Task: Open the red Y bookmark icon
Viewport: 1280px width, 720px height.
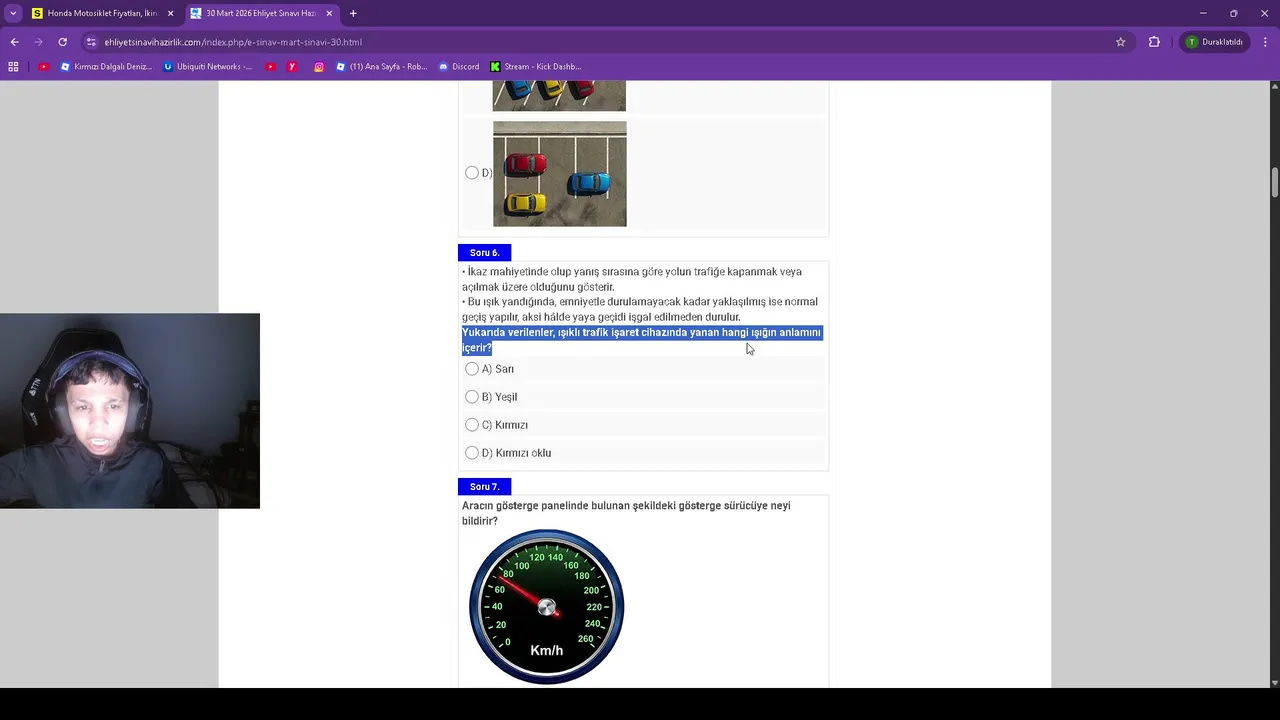Action: 292,67
